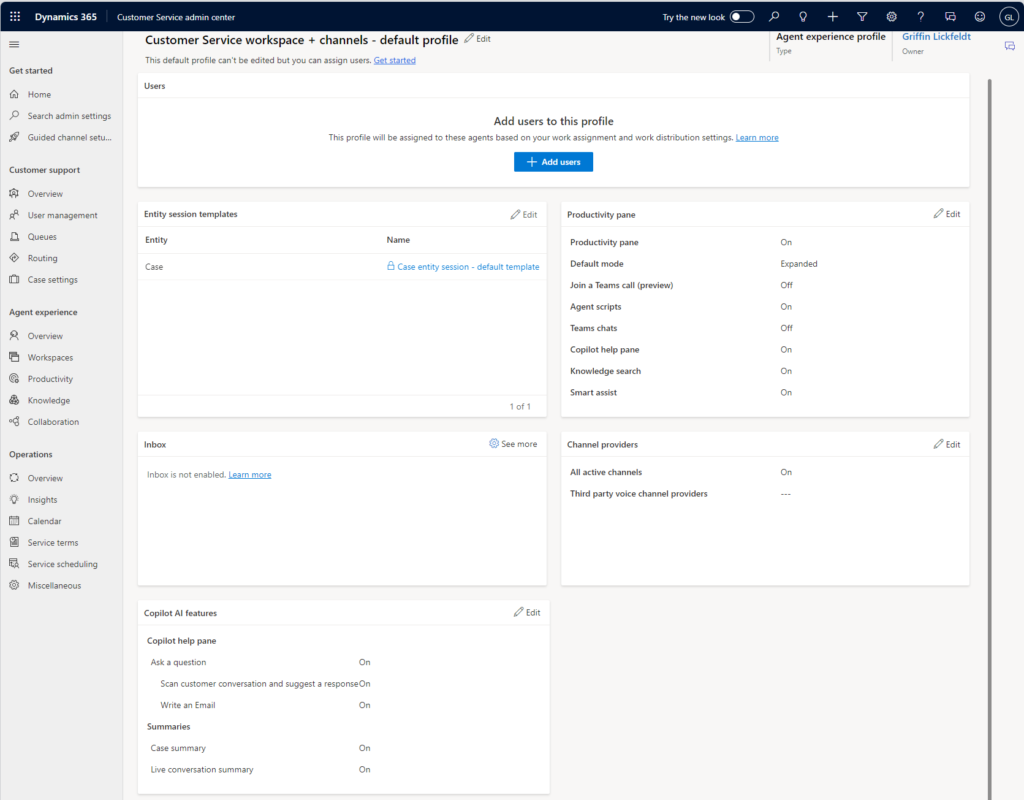Click See more in the Inbox card
Image resolution: width=1024 pixels, height=800 pixels.
(x=513, y=444)
